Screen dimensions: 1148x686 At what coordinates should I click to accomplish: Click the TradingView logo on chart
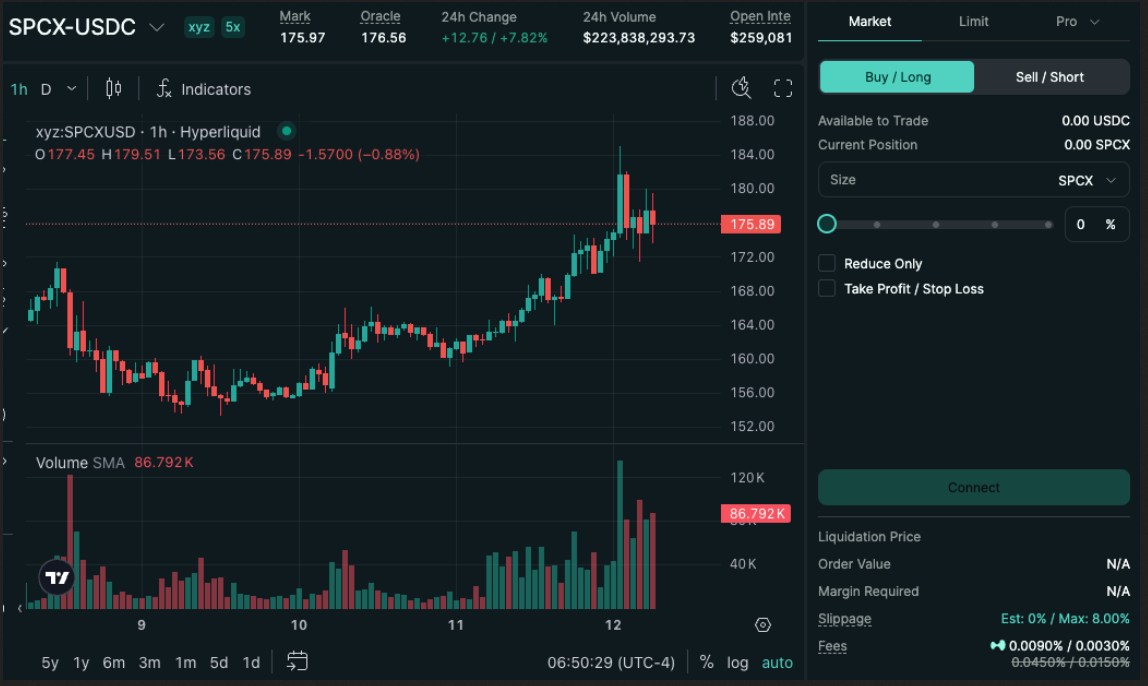57,577
